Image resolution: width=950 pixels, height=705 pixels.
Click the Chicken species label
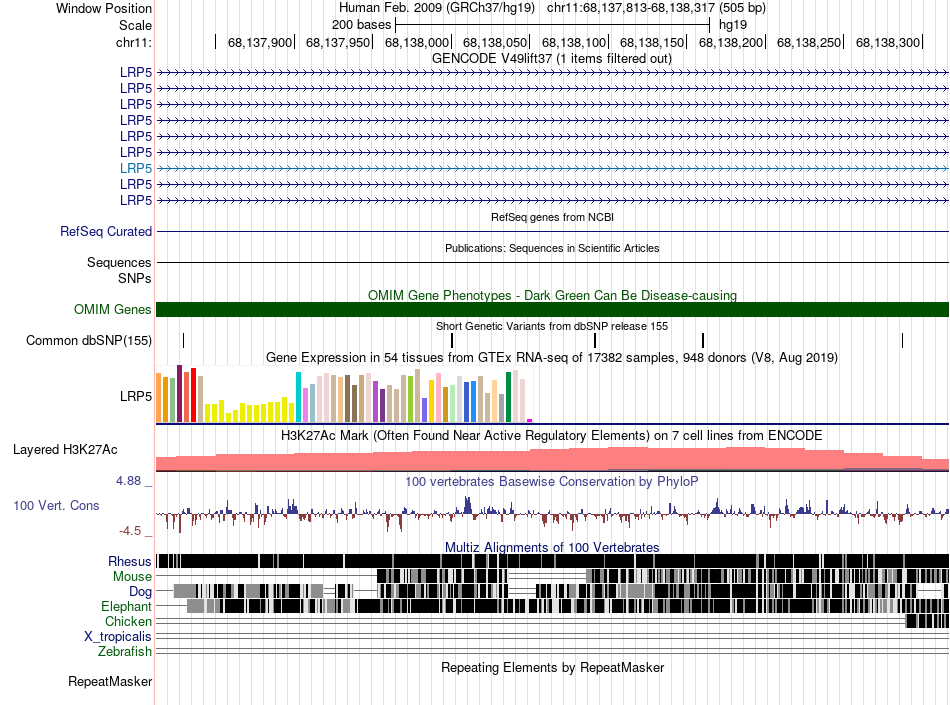click(128, 621)
